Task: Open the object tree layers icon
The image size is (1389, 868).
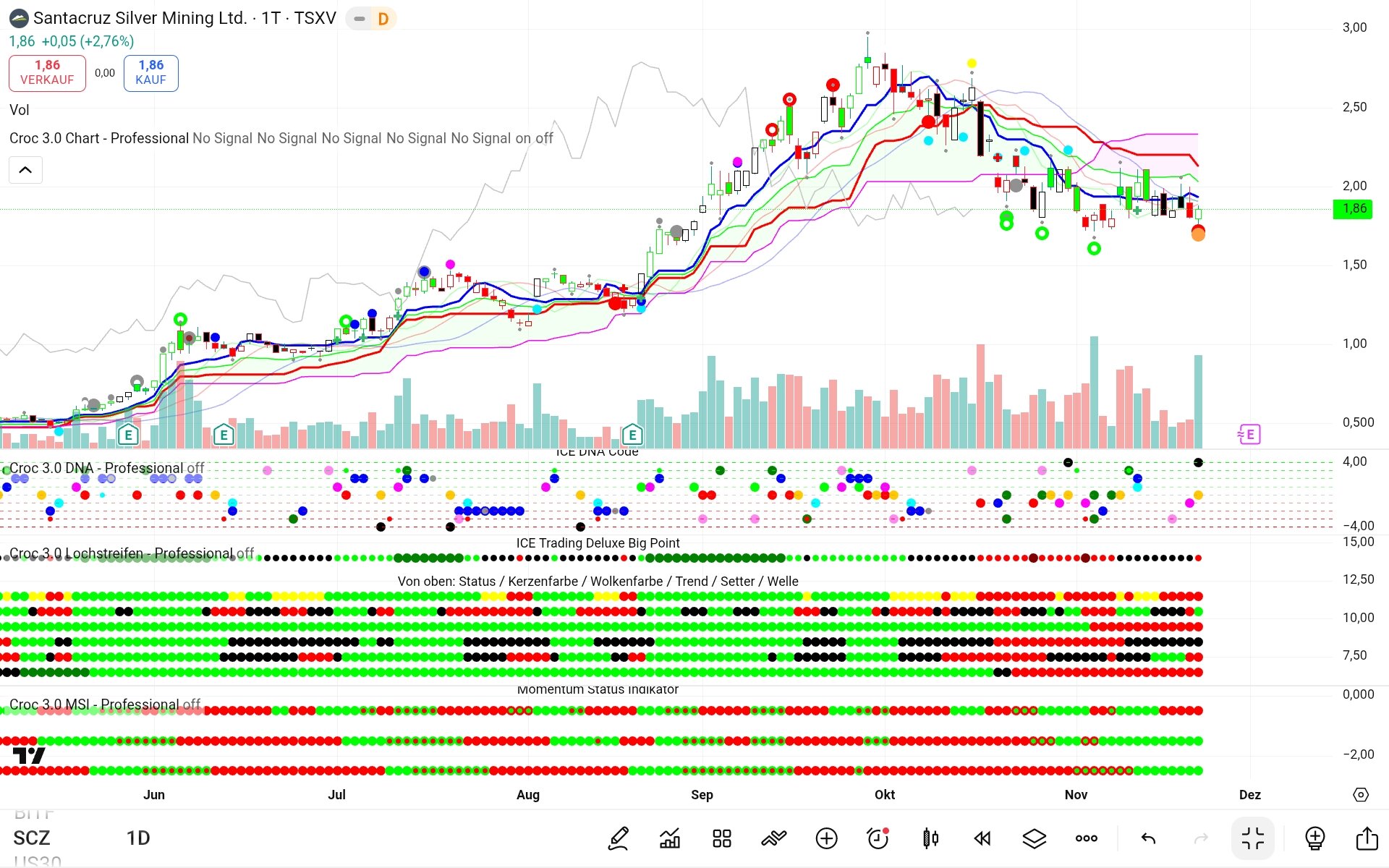Action: (x=1034, y=838)
